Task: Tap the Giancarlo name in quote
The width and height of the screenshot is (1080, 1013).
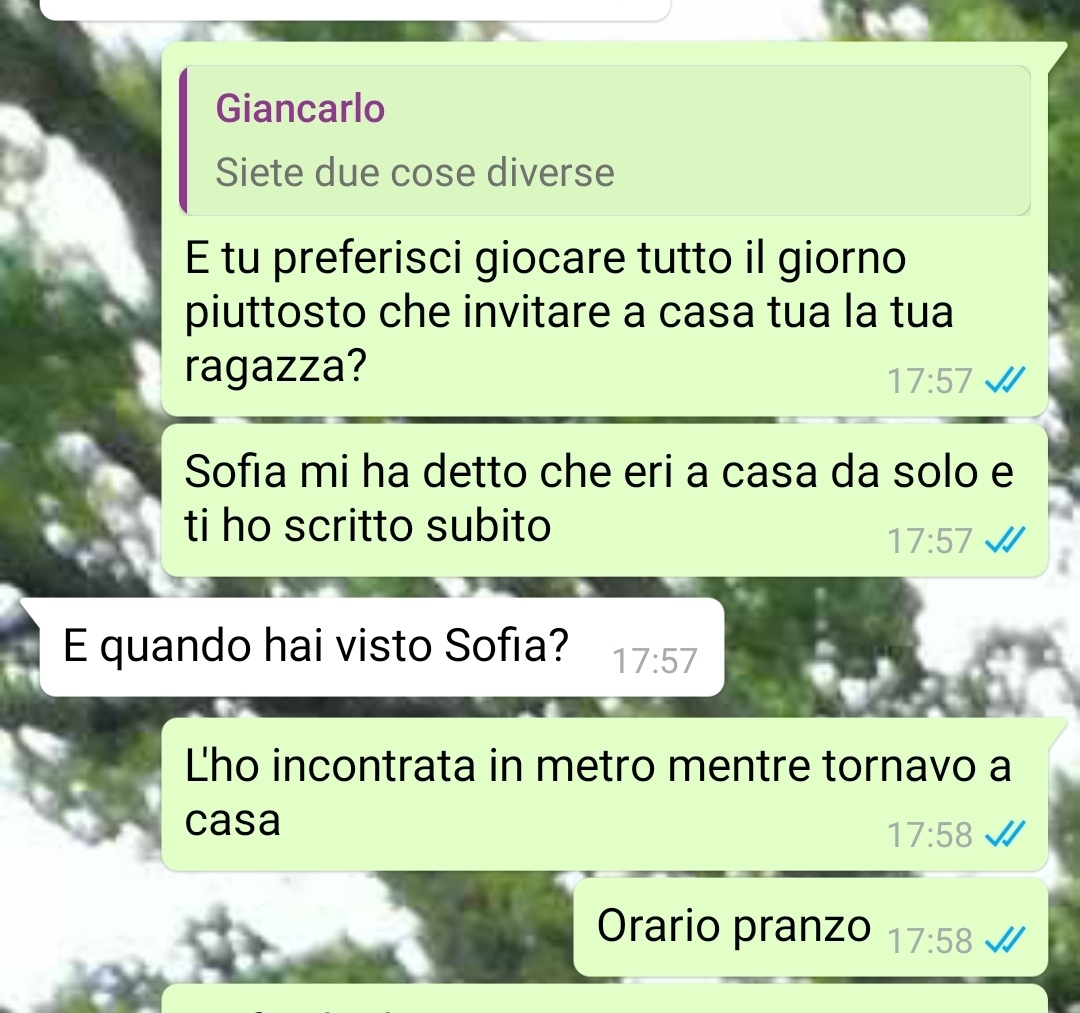Action: (300, 109)
